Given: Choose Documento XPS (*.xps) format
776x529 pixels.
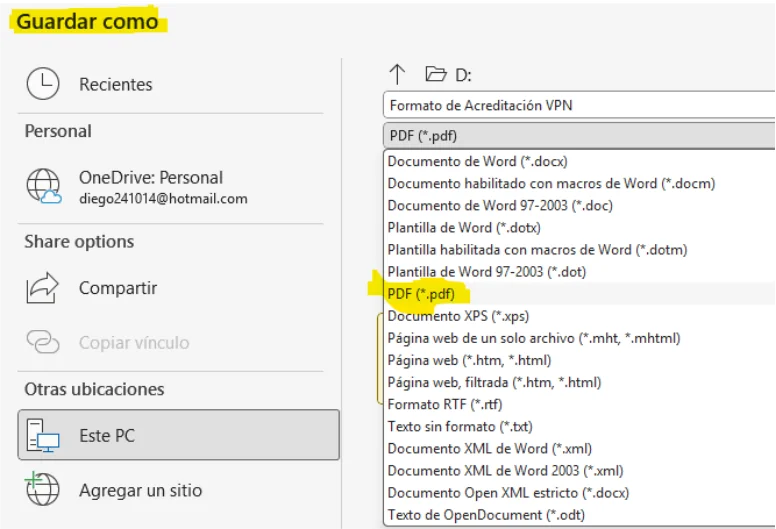Looking at the screenshot, I should tap(580, 316).
